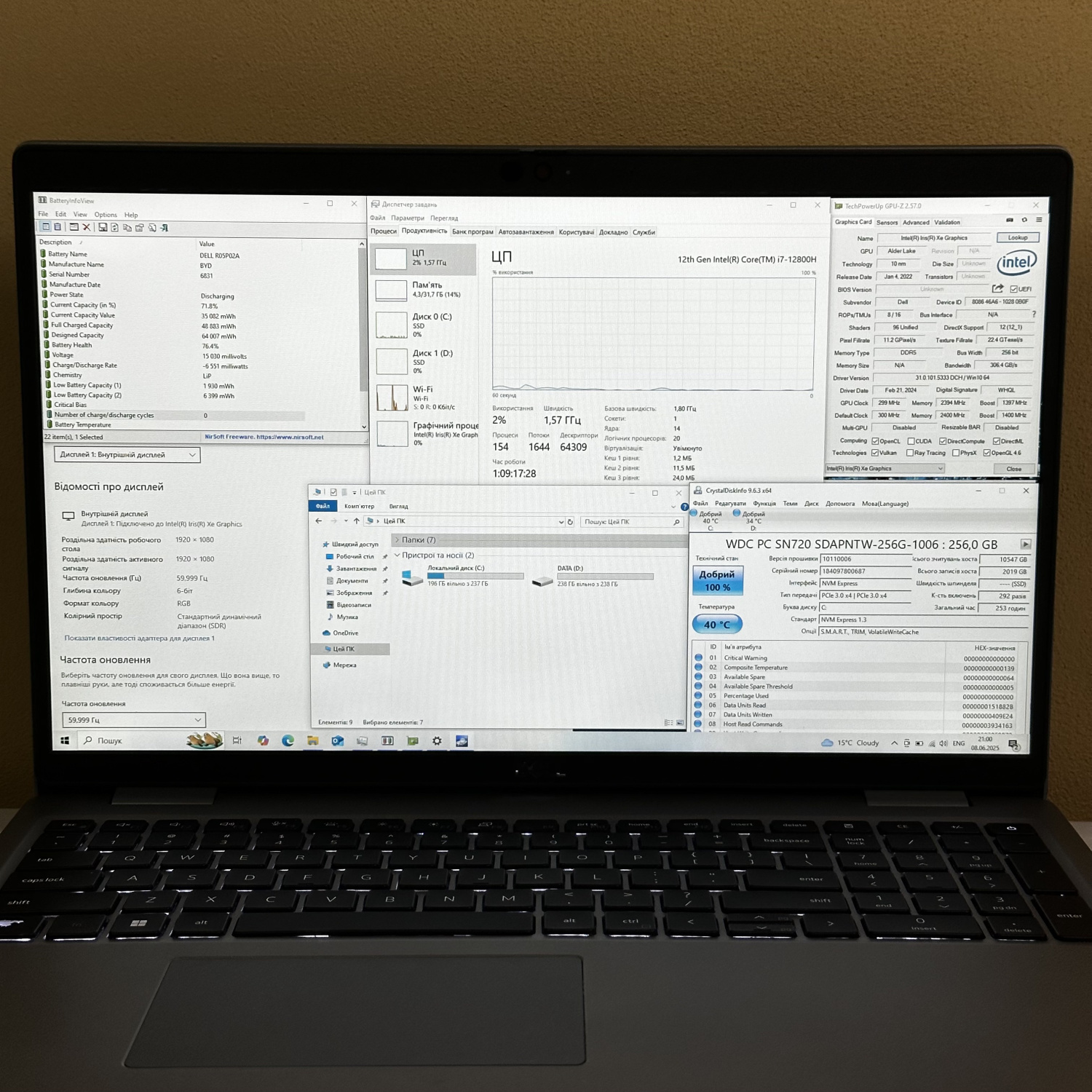
Task: Open Local disk (C:) drive icon
Action: [x=412, y=579]
